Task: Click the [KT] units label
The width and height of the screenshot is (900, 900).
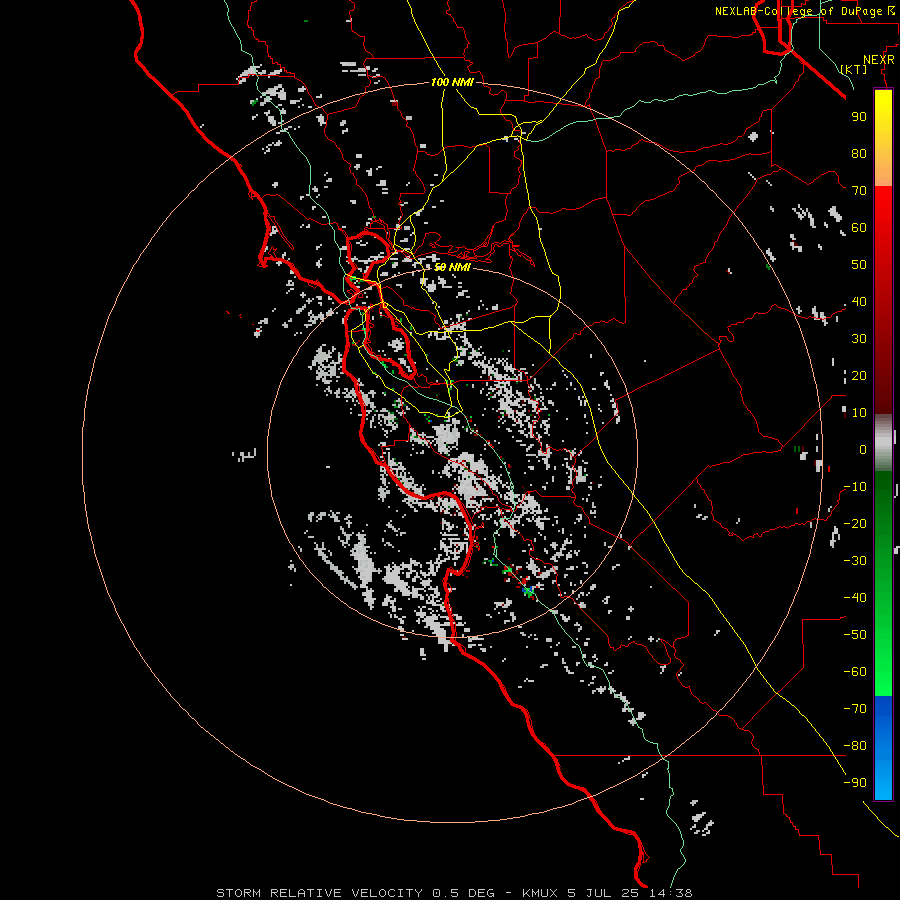Action: [x=854, y=69]
